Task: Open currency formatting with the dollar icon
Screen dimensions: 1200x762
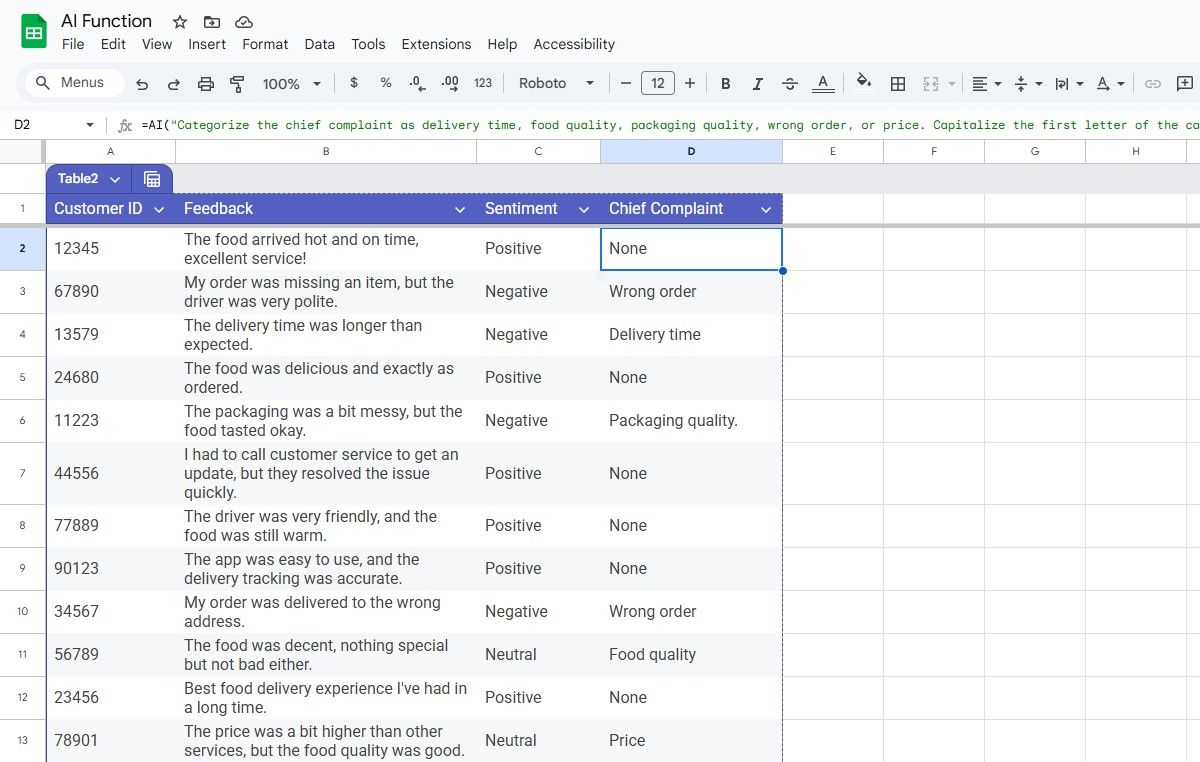Action: pyautogui.click(x=353, y=83)
